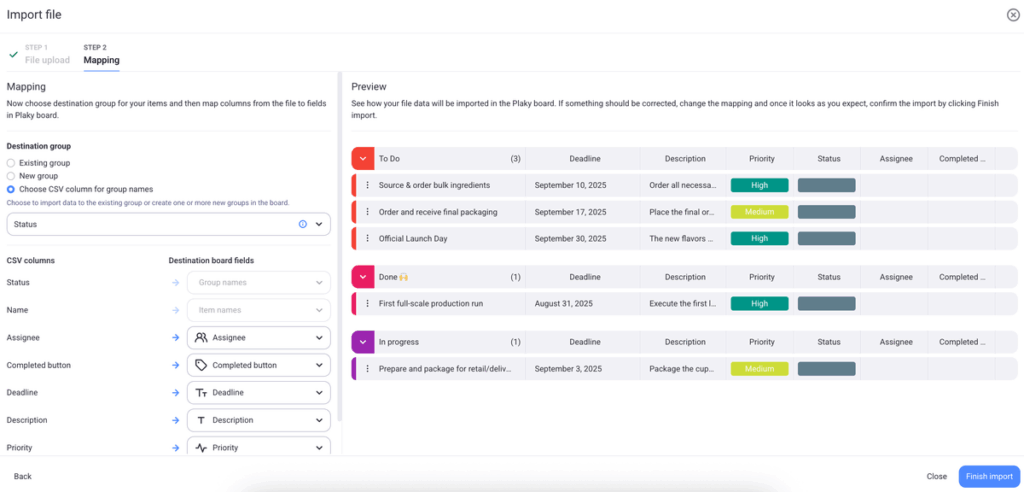1024x492 pixels.
Task: Collapse the In progress group
Action: pos(362,342)
